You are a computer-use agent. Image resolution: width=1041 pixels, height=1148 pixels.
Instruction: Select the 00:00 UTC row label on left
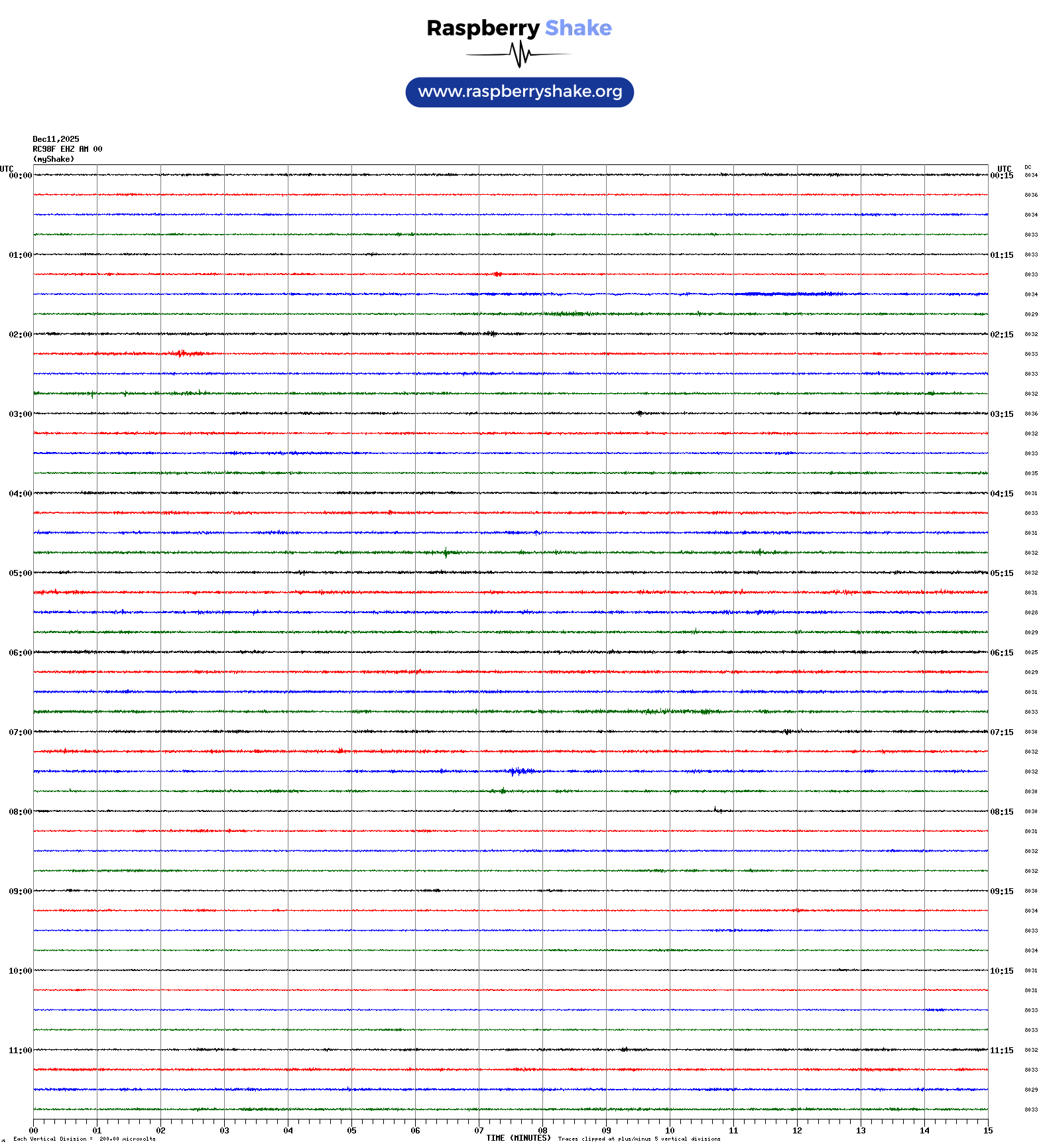[x=20, y=176]
